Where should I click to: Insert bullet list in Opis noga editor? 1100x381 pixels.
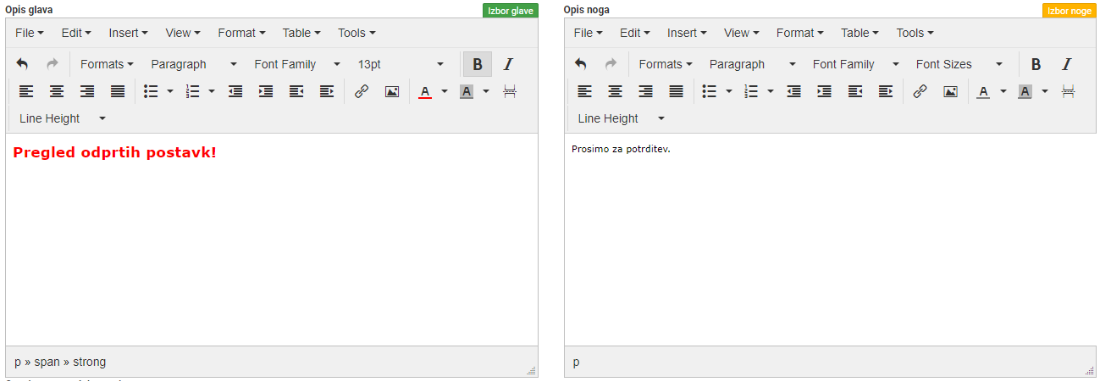point(709,91)
